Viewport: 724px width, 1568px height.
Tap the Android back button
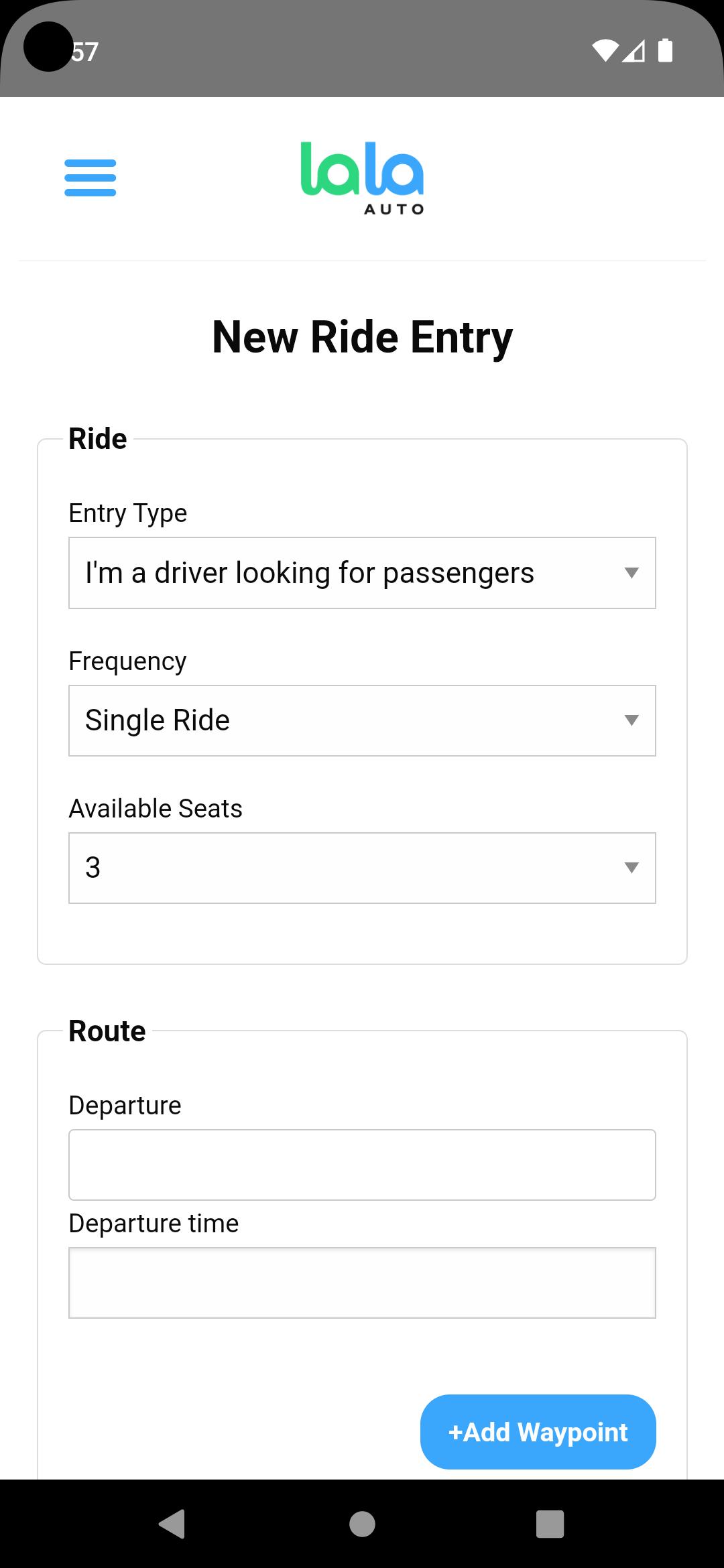(x=172, y=1524)
